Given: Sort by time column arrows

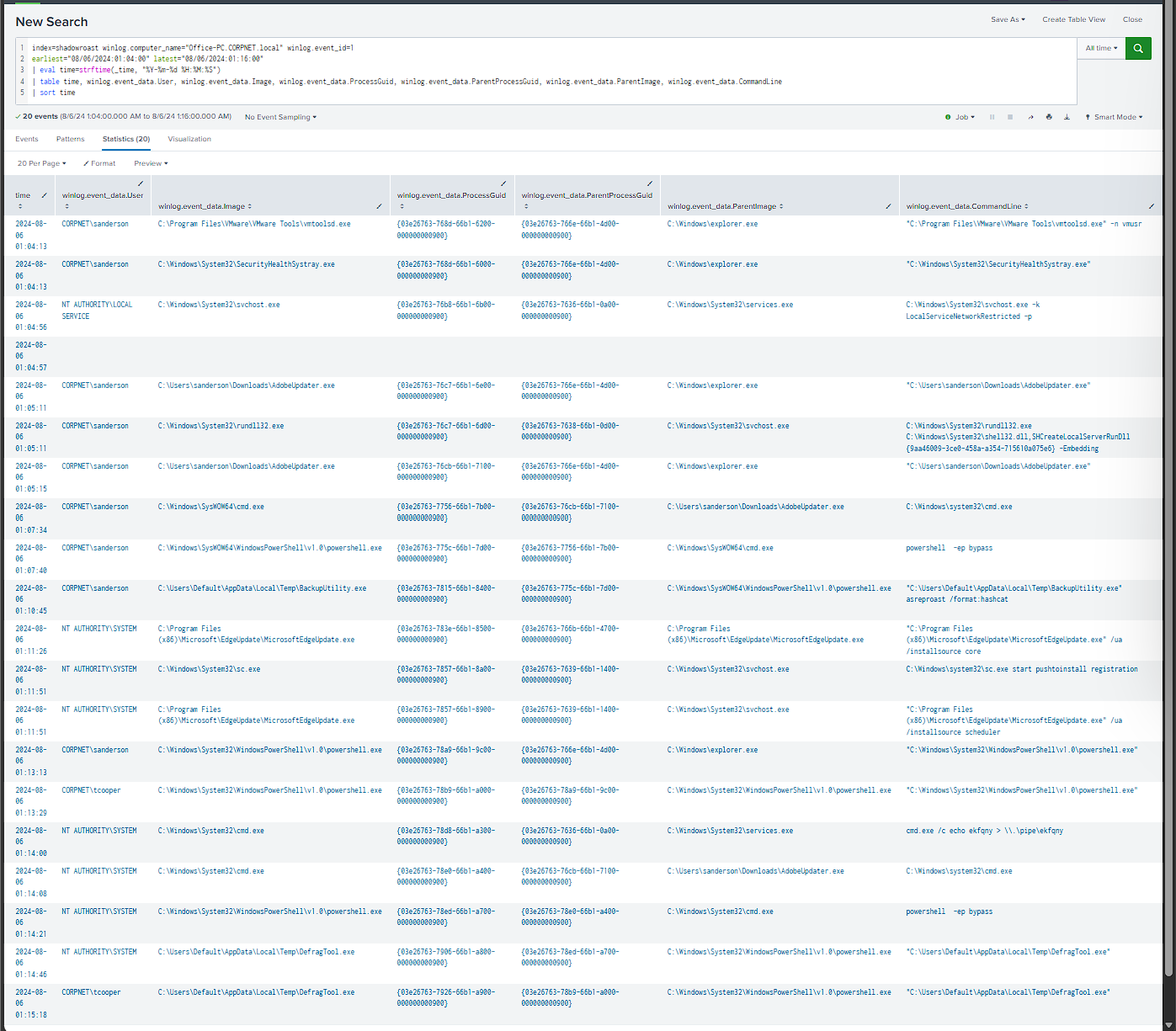Looking at the screenshot, I should (x=20, y=206).
